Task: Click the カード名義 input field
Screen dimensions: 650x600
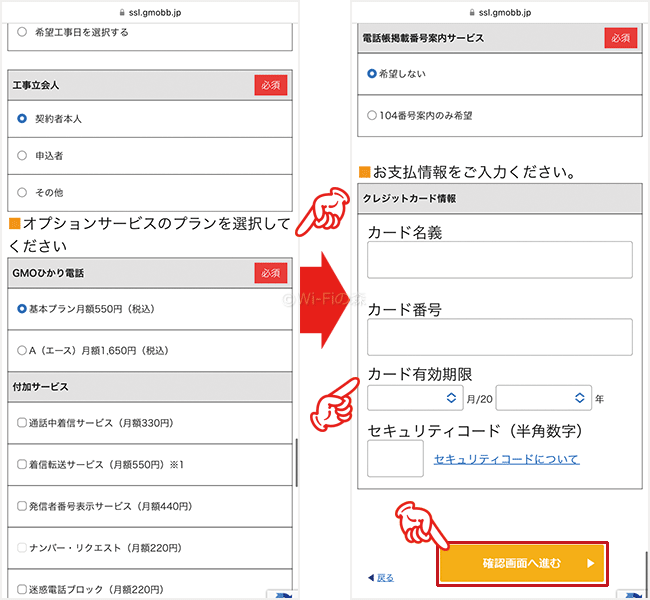Action: 500,260
